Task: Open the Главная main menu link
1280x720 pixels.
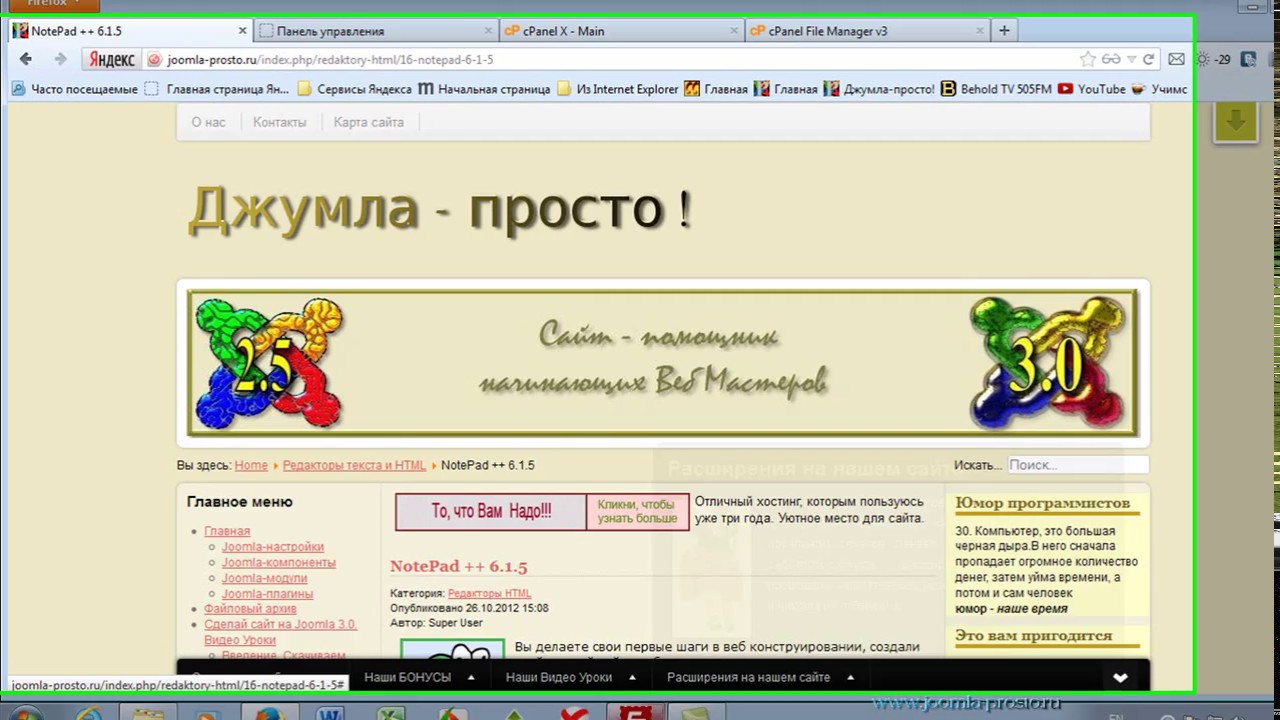Action: click(x=227, y=531)
